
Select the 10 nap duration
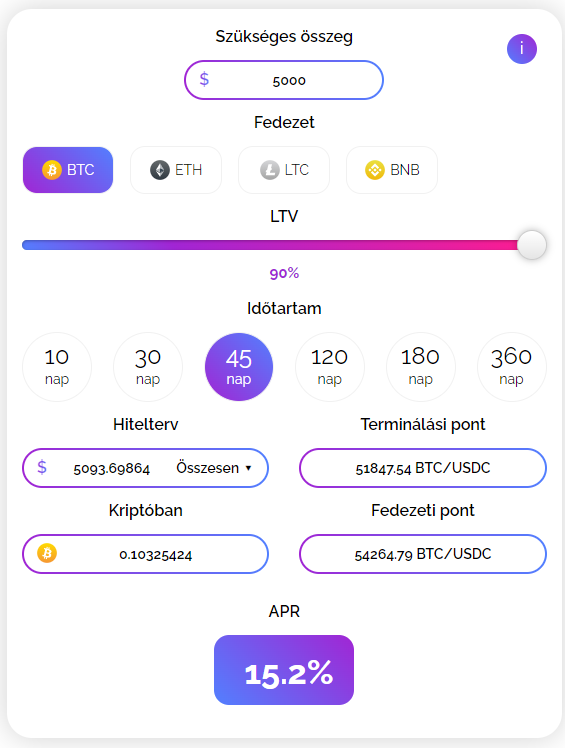click(57, 367)
